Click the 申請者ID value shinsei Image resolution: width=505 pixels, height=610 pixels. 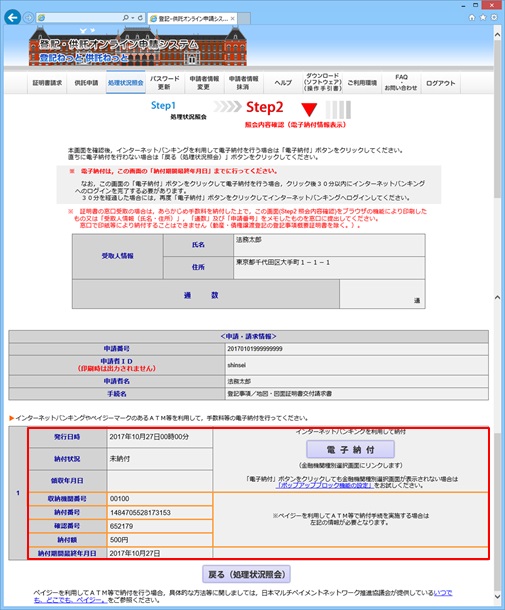click(237, 365)
